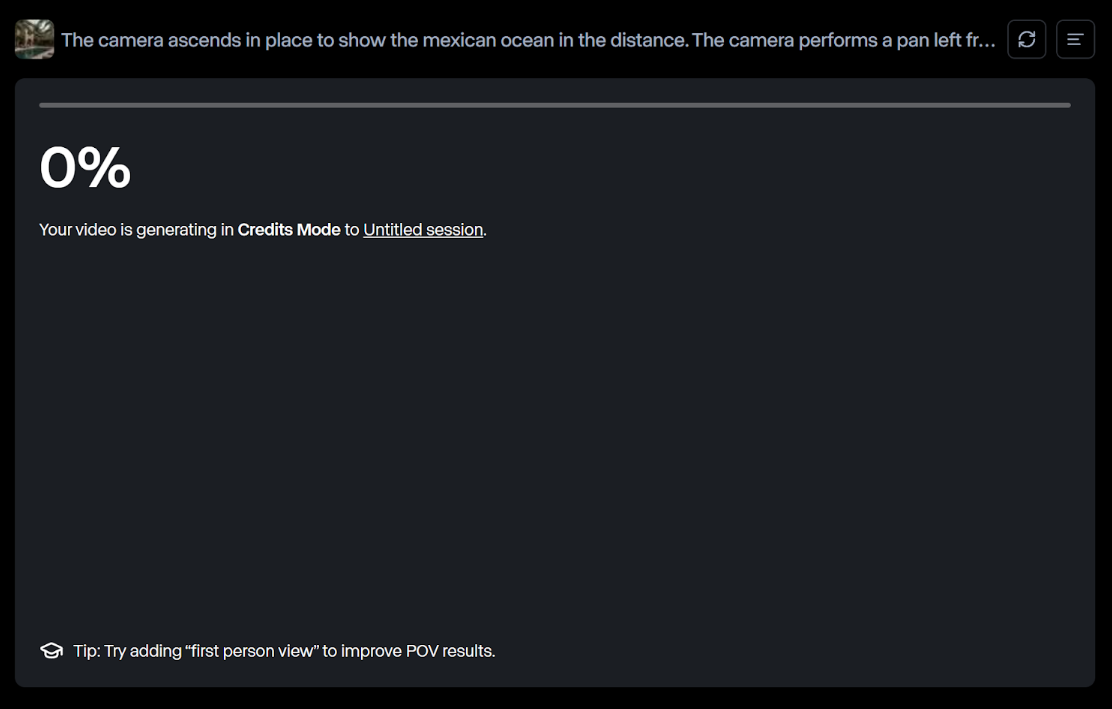Click the video generation progress bar
The height and width of the screenshot is (709, 1112).
(x=554, y=105)
